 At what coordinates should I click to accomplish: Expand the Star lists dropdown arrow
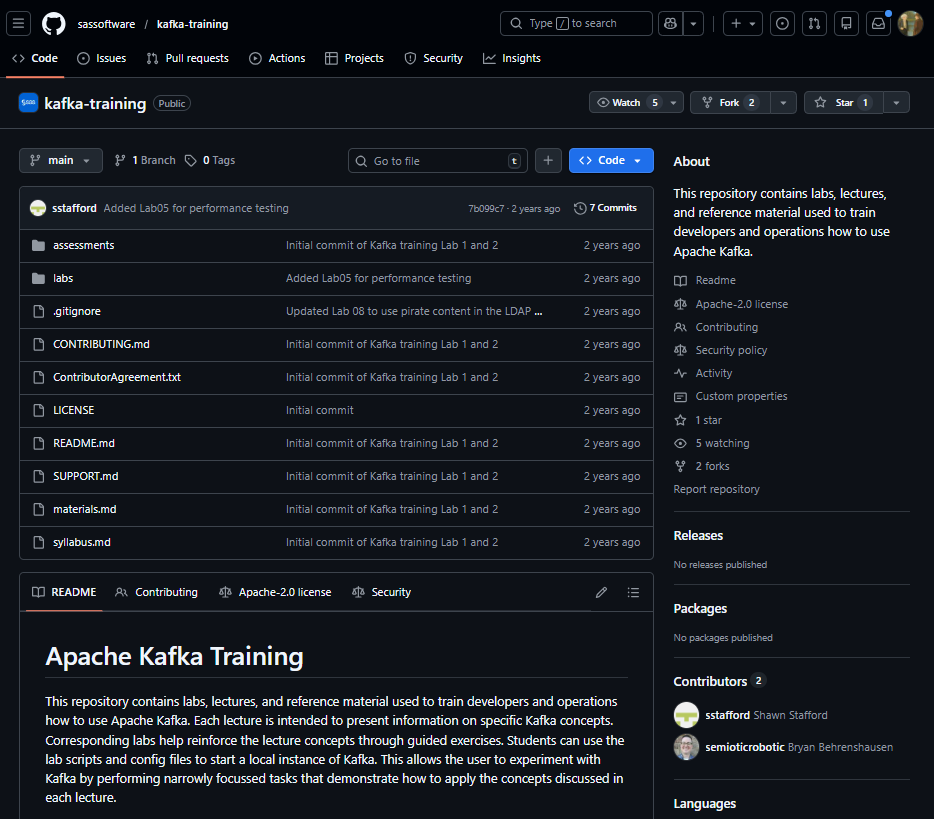pos(896,102)
